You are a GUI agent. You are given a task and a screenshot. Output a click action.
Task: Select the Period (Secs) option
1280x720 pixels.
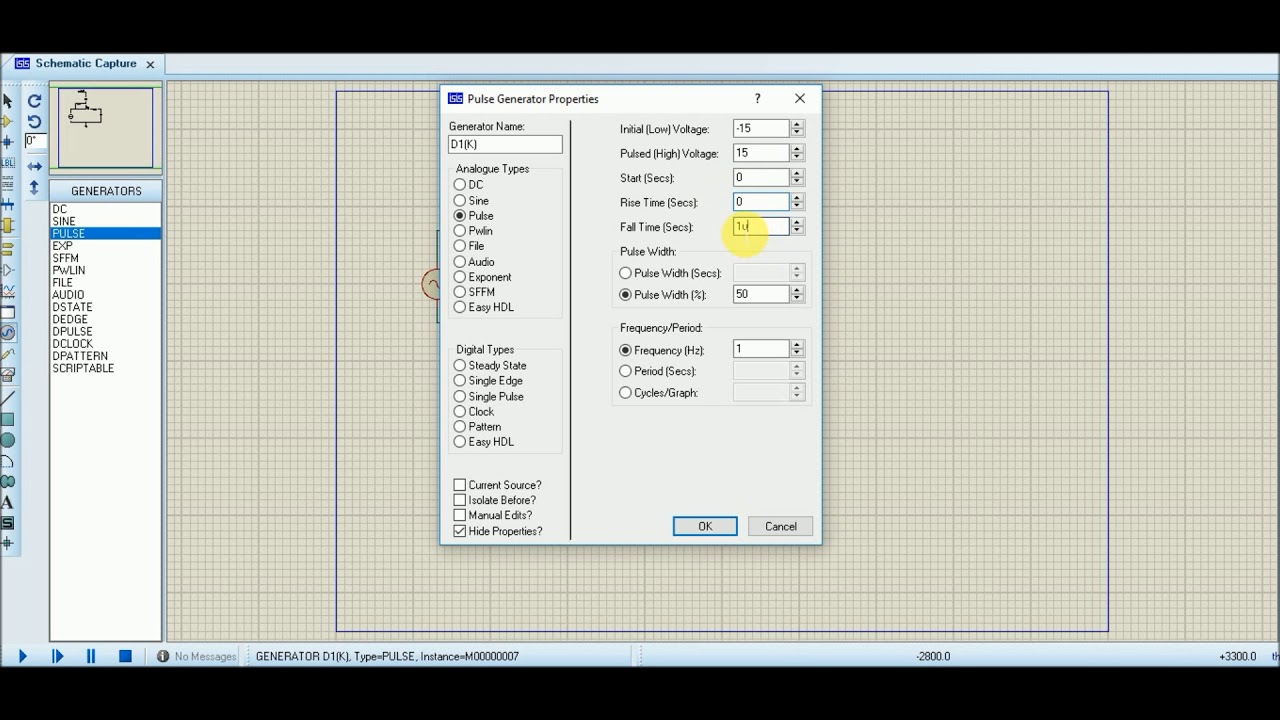[x=626, y=371]
